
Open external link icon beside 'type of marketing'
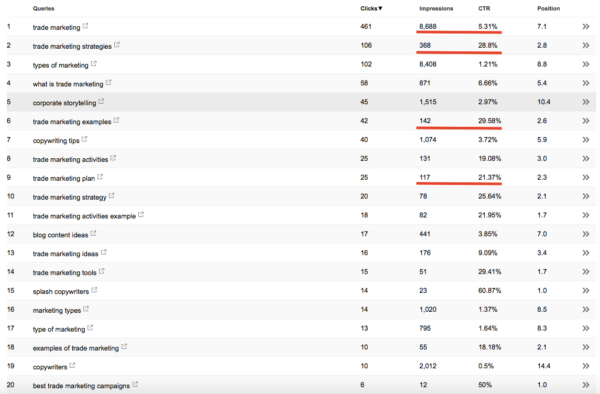pyautogui.click(x=90, y=328)
